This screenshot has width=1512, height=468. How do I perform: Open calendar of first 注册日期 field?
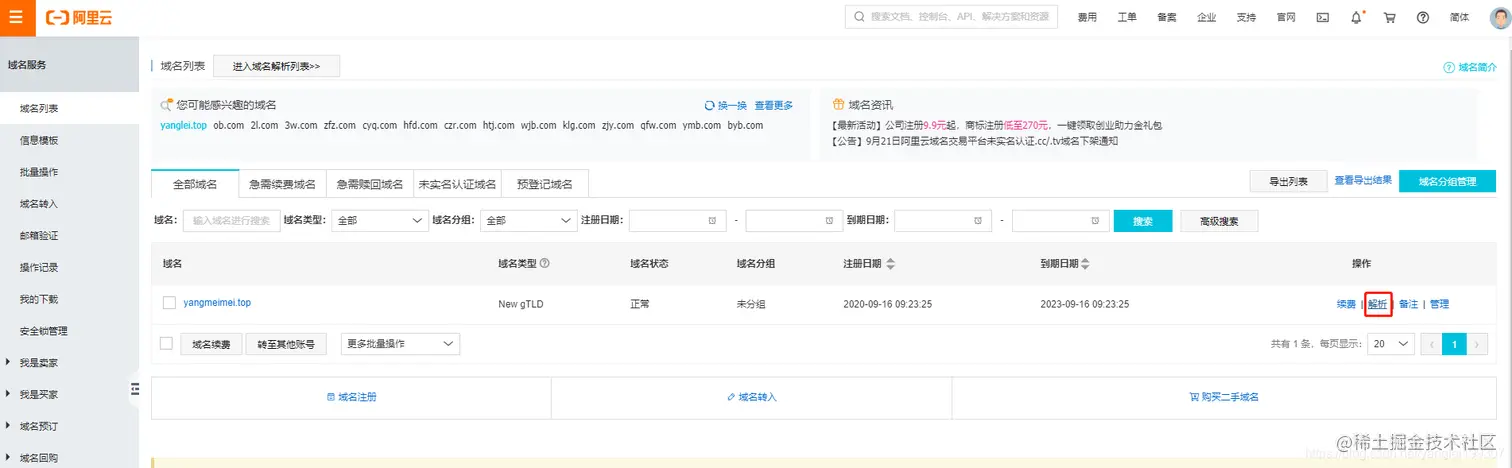tap(711, 221)
